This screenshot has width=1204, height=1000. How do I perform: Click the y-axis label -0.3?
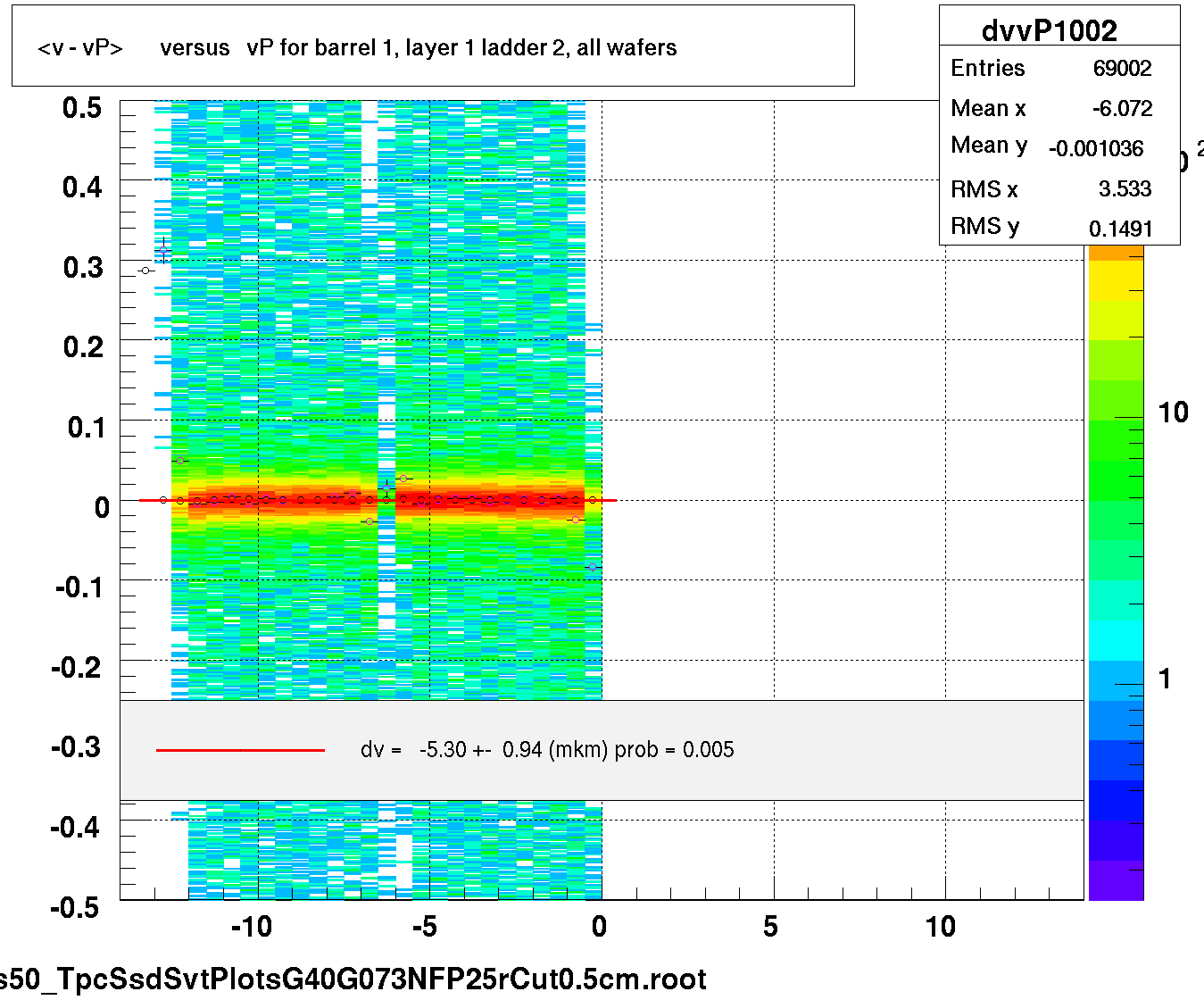[x=76, y=747]
